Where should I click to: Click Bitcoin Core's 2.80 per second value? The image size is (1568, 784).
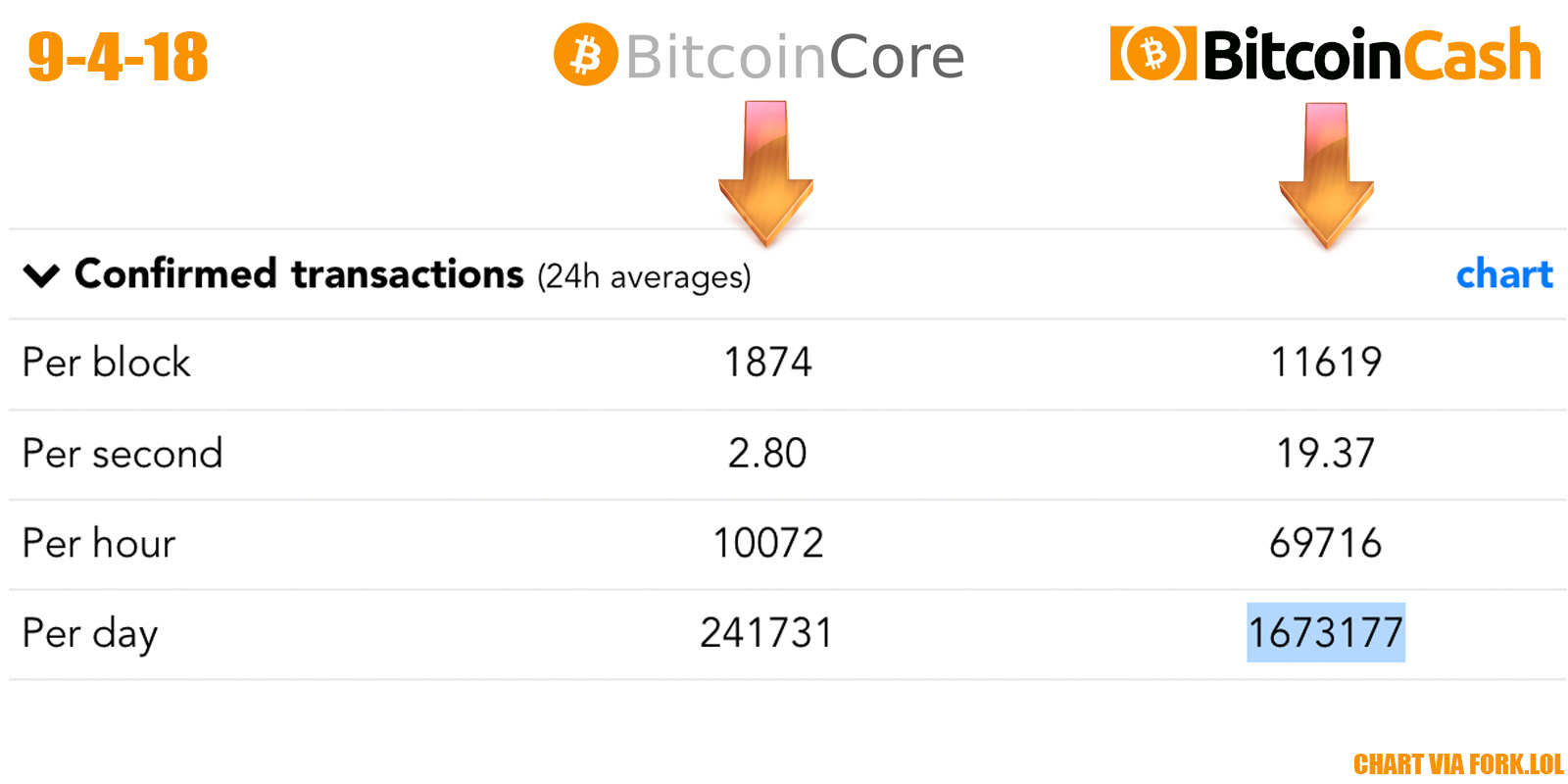[766, 454]
